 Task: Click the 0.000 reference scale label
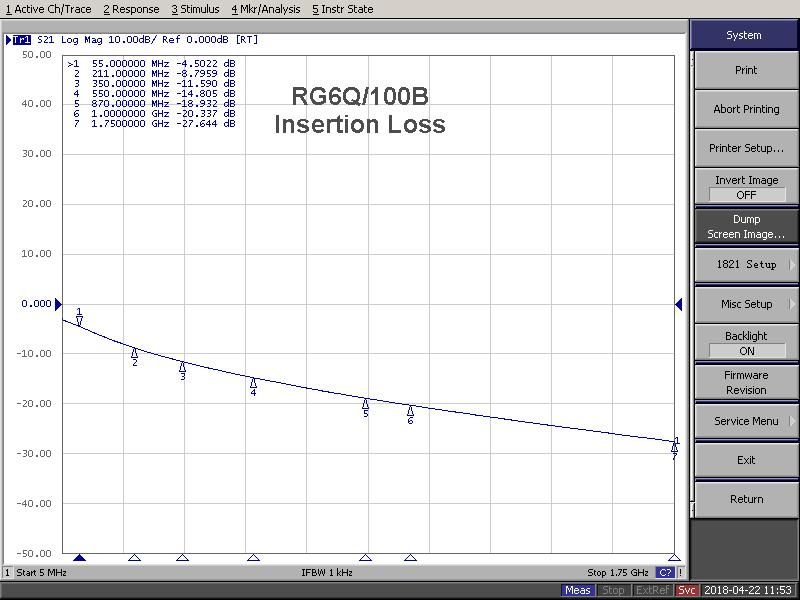(37, 304)
